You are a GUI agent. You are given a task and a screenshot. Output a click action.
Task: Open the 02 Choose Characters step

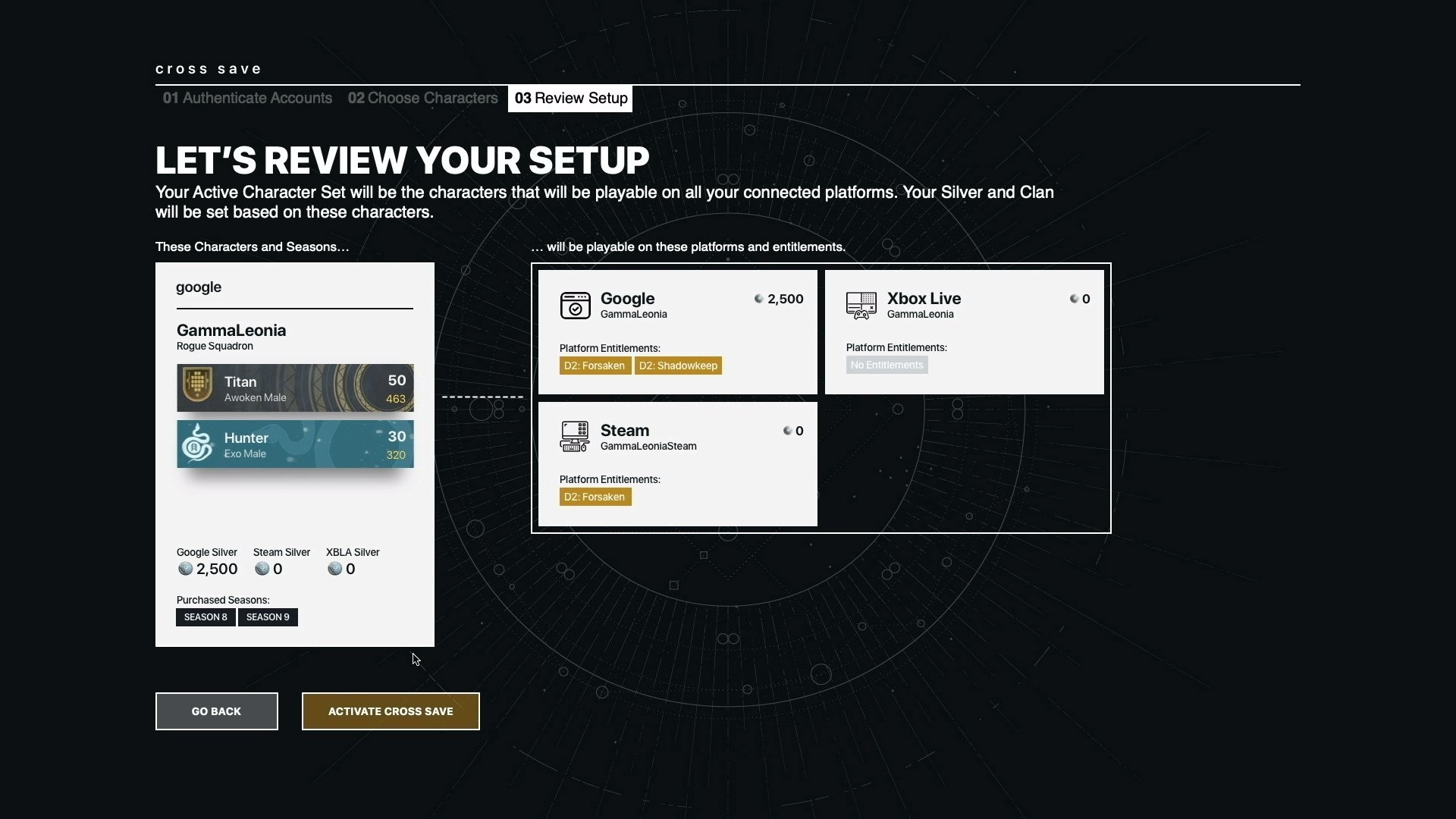422,98
